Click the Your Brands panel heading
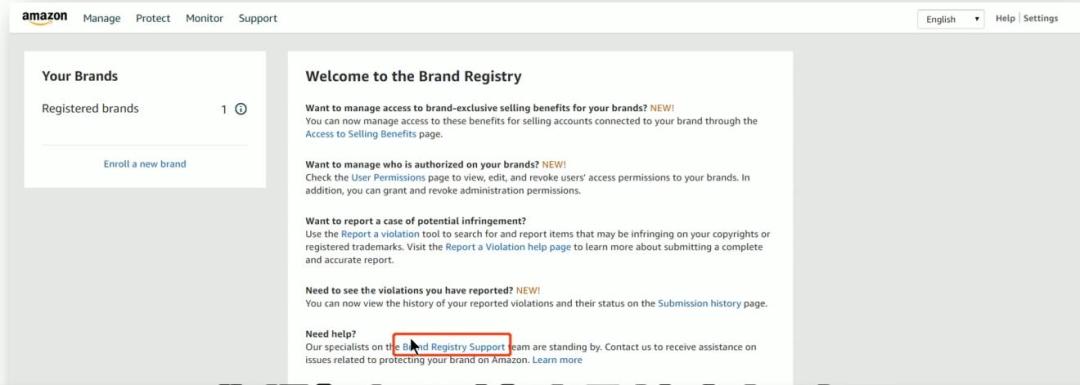The width and height of the screenshot is (1080, 385). (80, 76)
